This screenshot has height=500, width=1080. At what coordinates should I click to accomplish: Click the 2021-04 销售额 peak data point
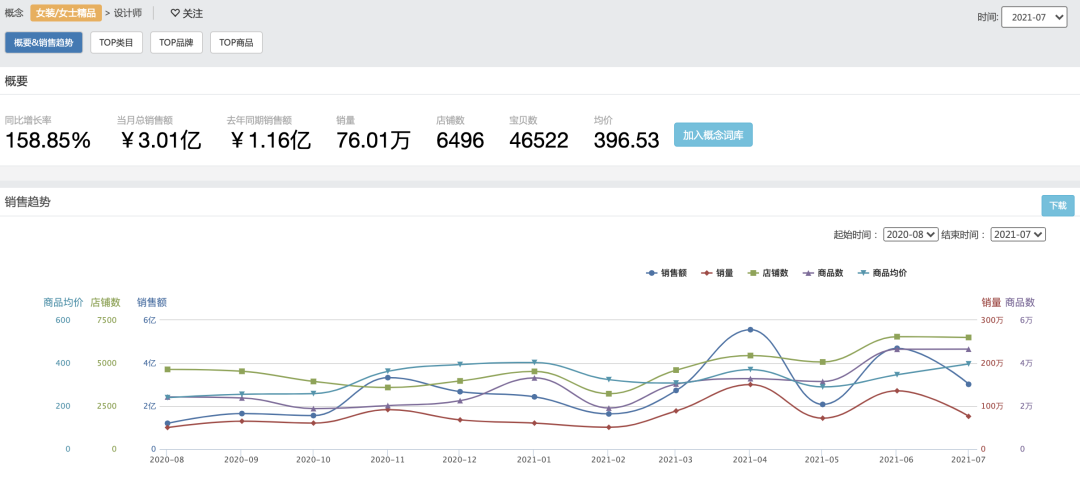point(750,329)
